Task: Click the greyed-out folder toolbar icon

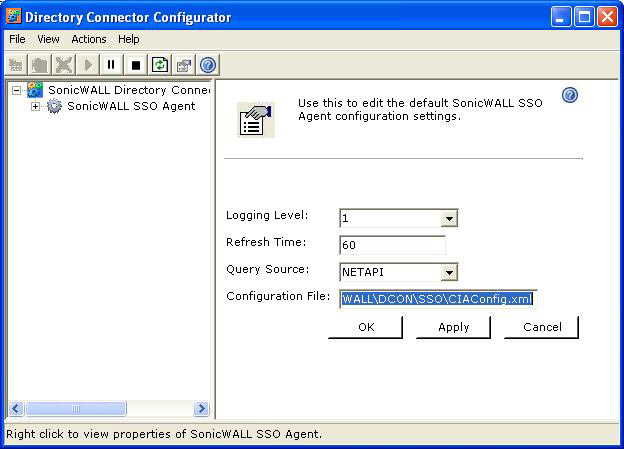Action: pos(40,64)
